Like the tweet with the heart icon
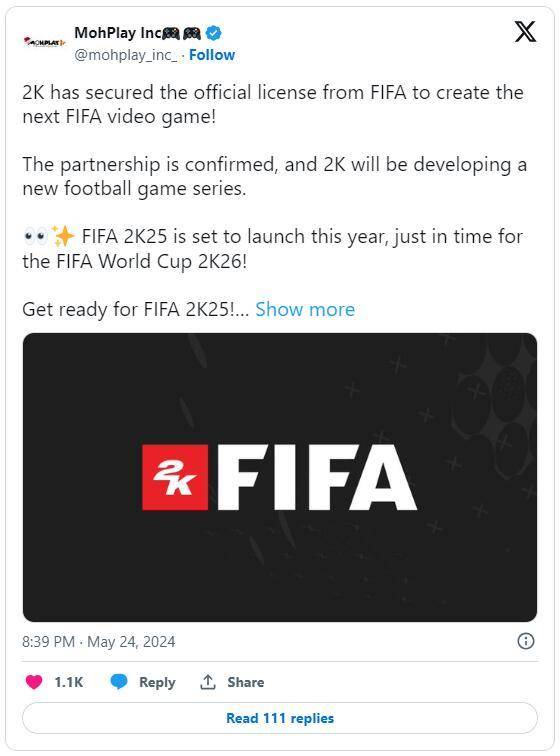This screenshot has width=560, height=756. click(x=34, y=682)
